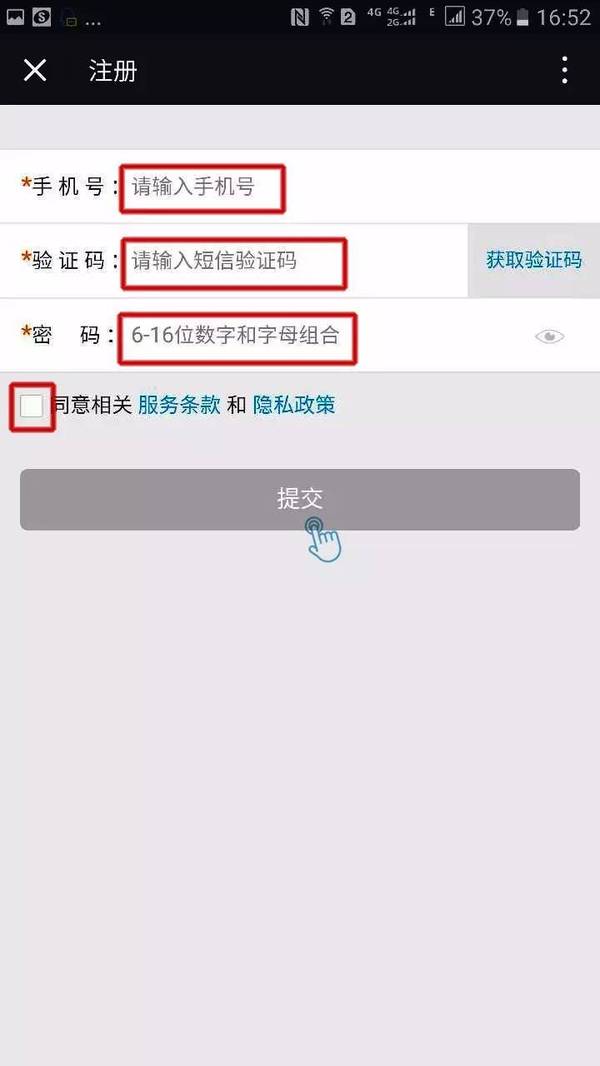Tap the 注册 page title
600x1066 pixels.
(113, 71)
